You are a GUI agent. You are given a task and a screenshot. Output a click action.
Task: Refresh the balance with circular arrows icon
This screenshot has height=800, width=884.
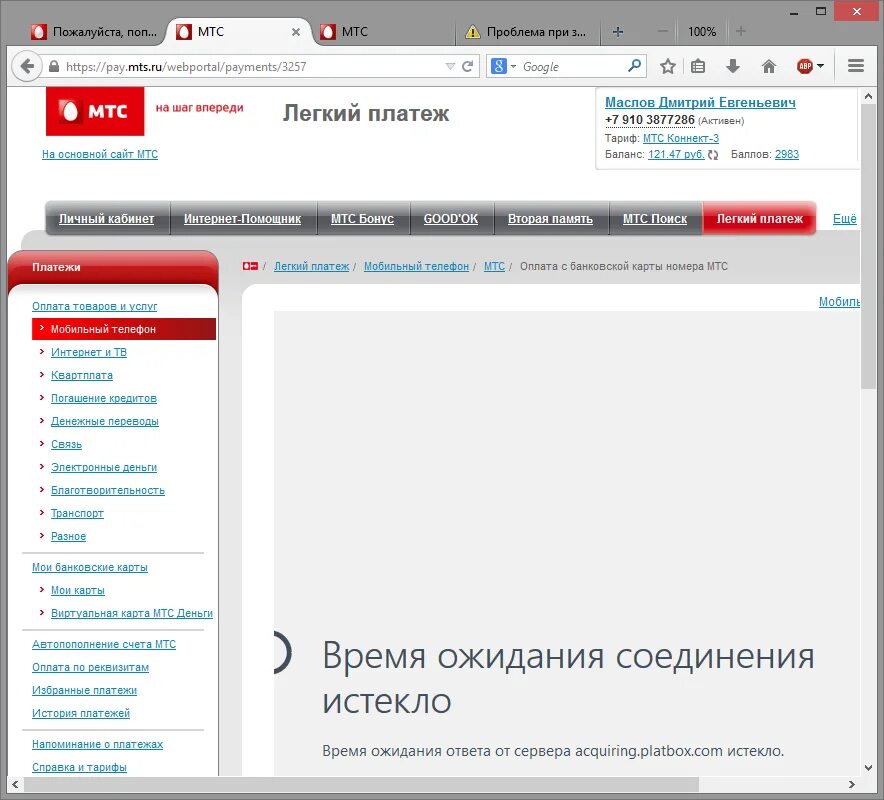click(713, 155)
